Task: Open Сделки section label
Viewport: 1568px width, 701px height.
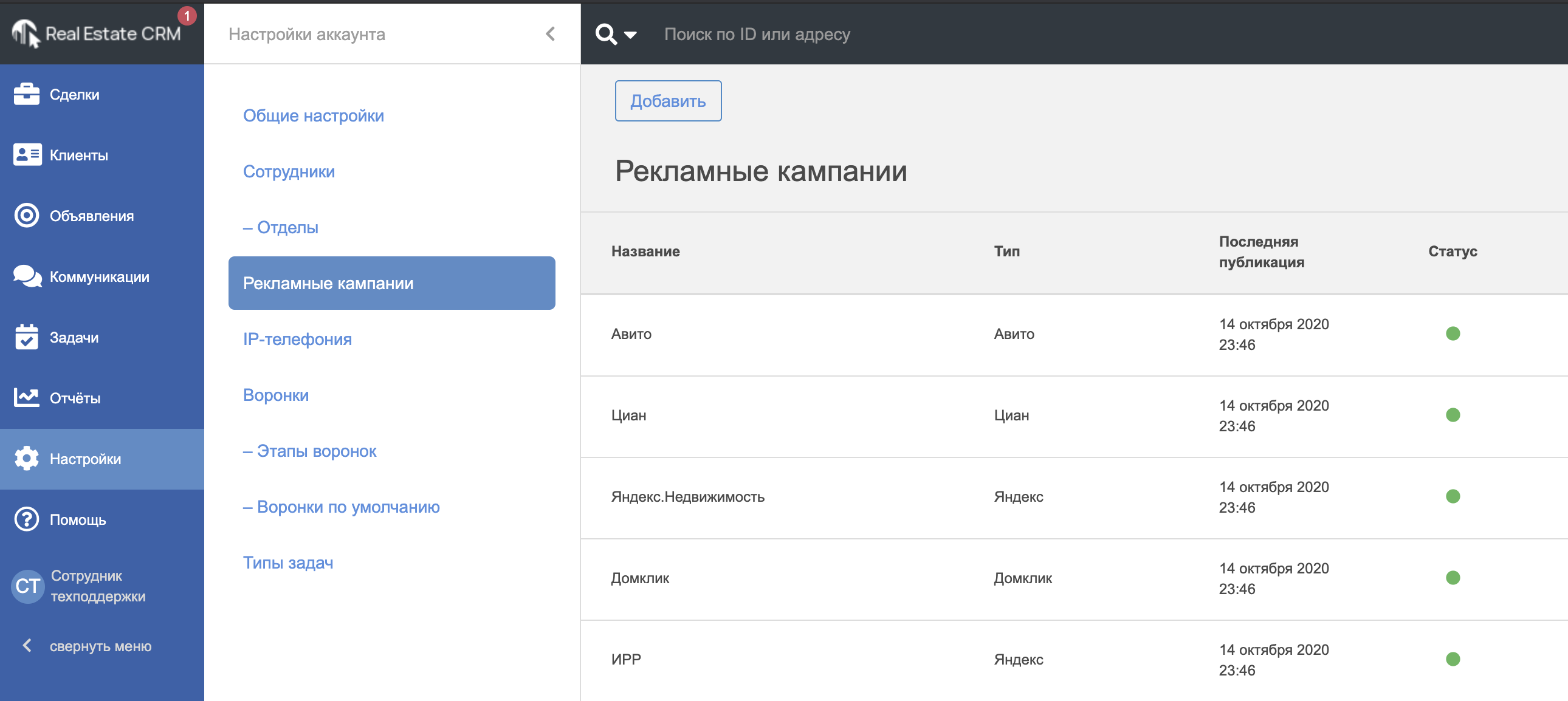Action: (x=74, y=94)
